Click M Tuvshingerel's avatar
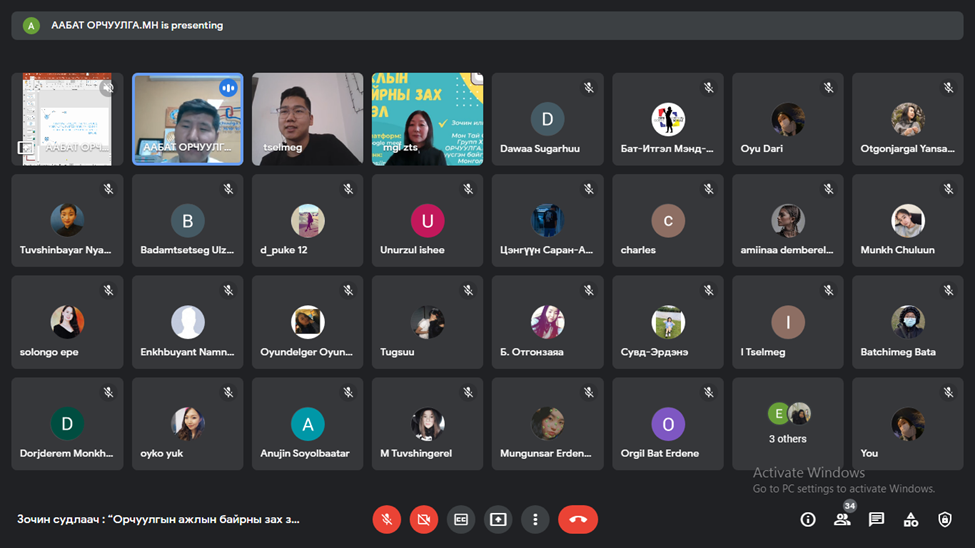Screen dimensions: 975x548 point(427,424)
